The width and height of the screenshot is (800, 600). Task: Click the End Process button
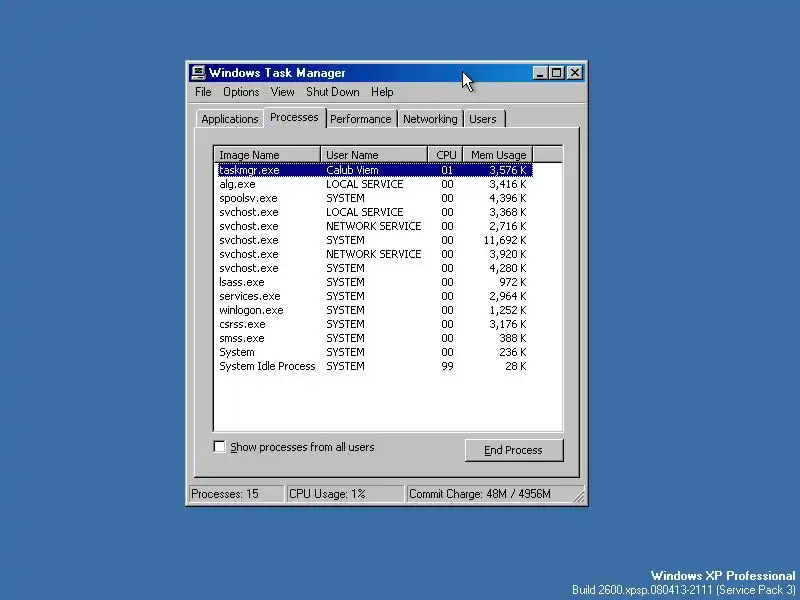pyautogui.click(x=514, y=450)
